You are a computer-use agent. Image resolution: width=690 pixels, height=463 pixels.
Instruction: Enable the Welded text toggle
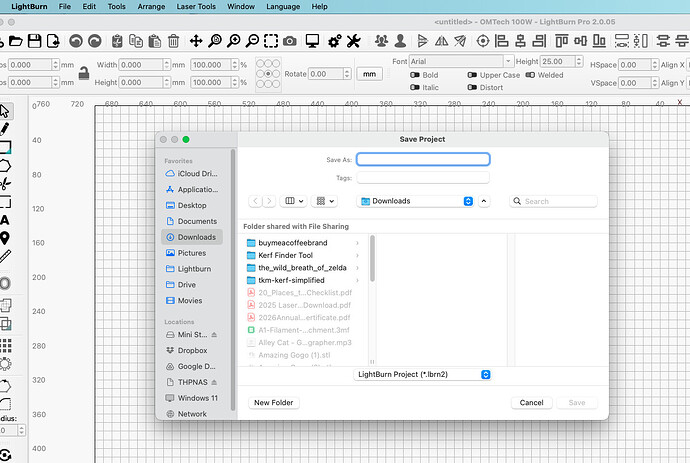[x=530, y=75]
